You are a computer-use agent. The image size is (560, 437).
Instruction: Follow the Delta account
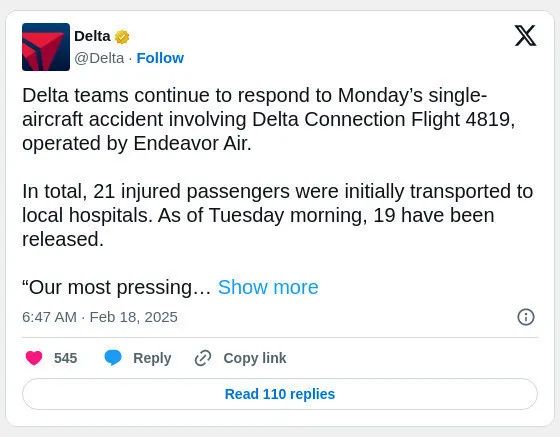(160, 58)
